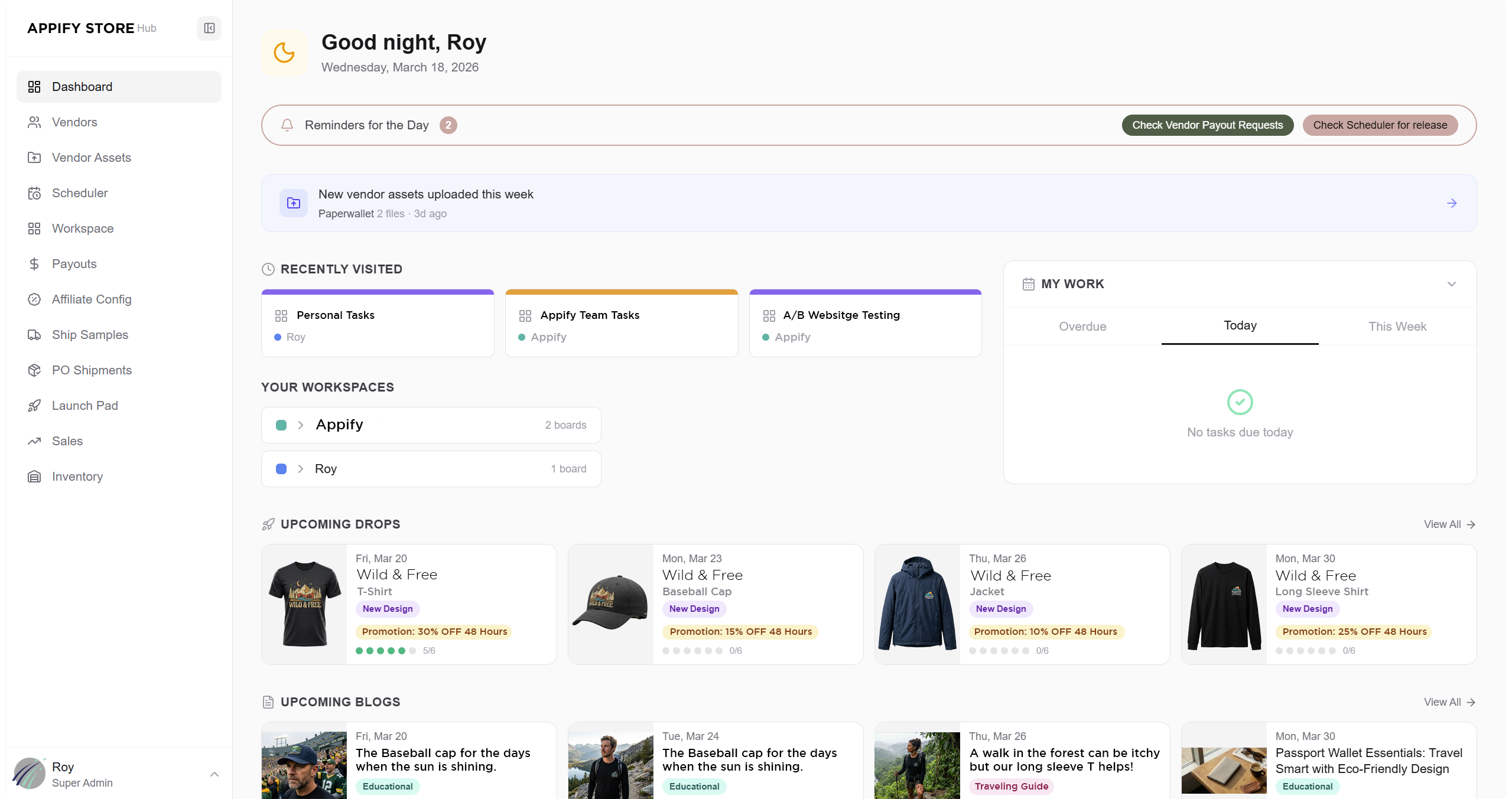Open the Scheduler
This screenshot has width=1512, height=799.
pyautogui.click(x=79, y=193)
